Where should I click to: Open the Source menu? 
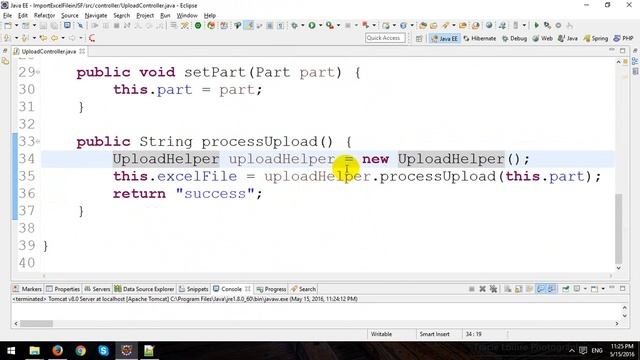click(70, 16)
